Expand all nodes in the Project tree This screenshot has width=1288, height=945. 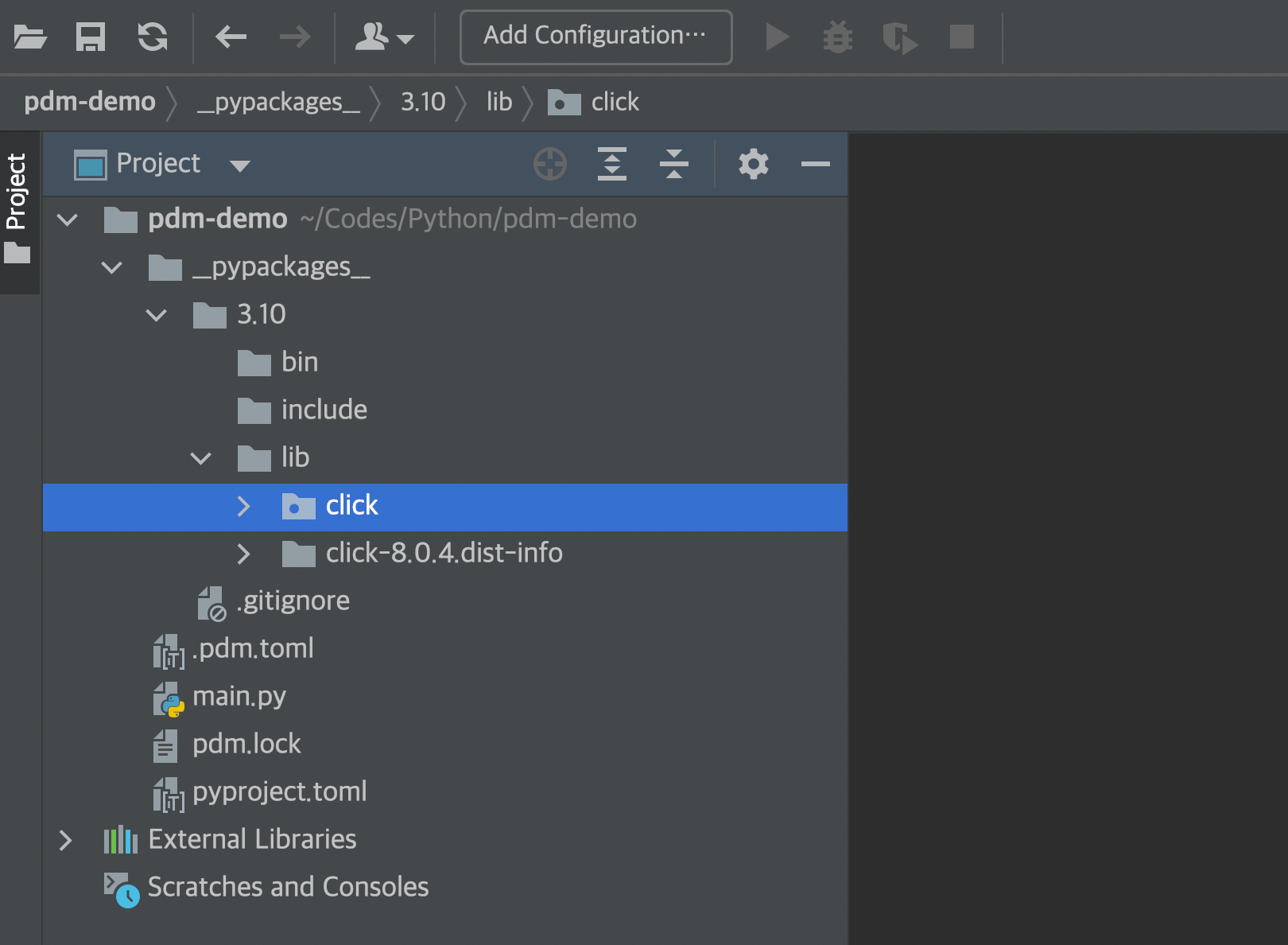click(612, 164)
